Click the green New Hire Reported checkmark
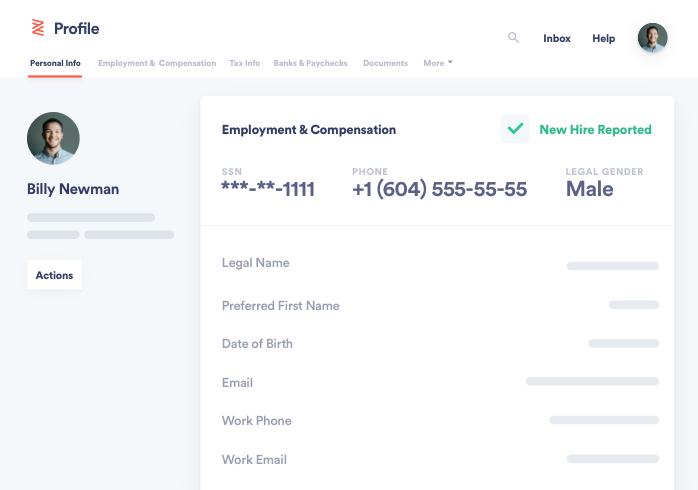Screen dimensions: 698x490 point(515,129)
